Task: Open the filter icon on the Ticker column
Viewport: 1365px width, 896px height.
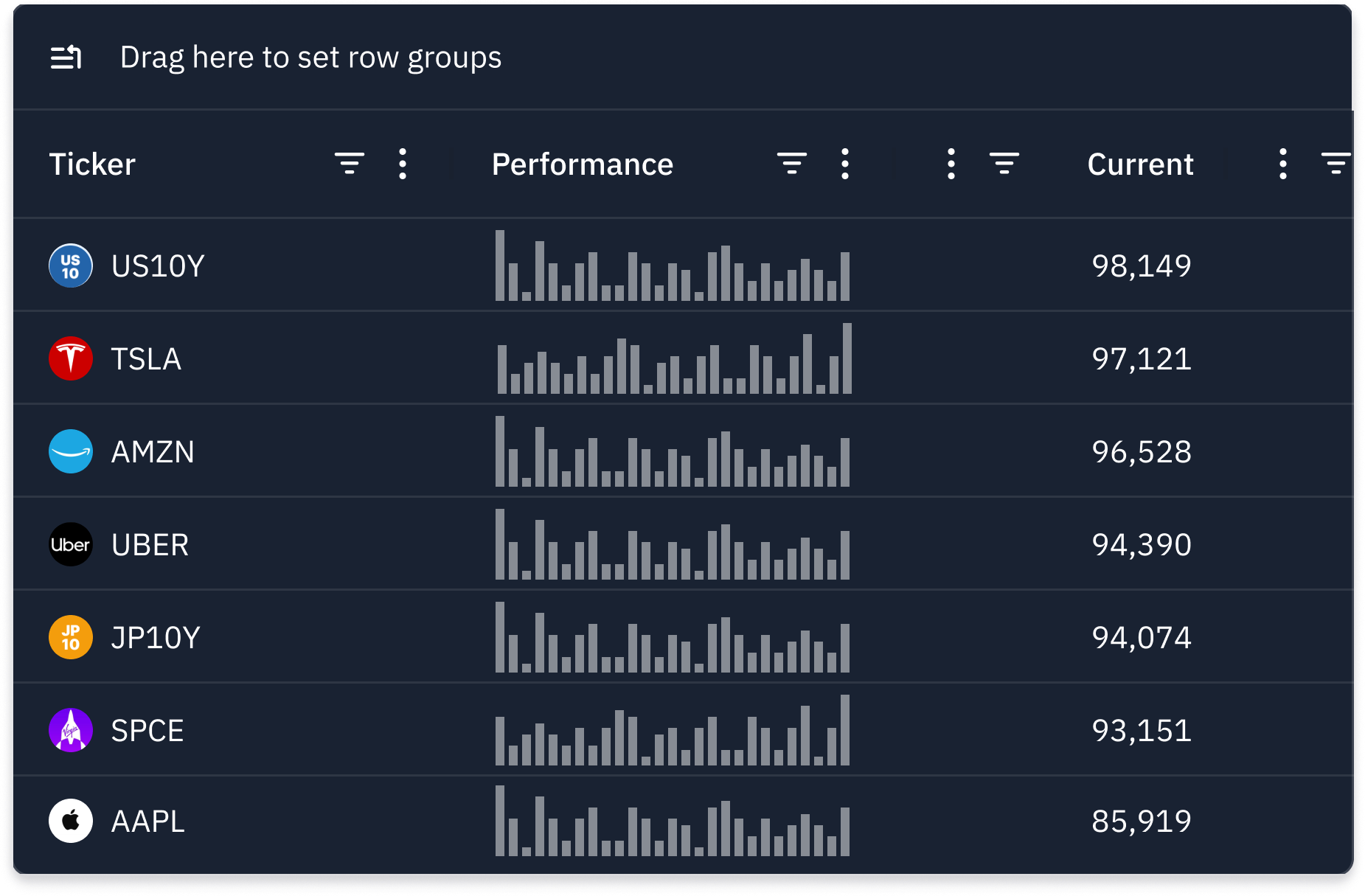Action: click(x=350, y=164)
